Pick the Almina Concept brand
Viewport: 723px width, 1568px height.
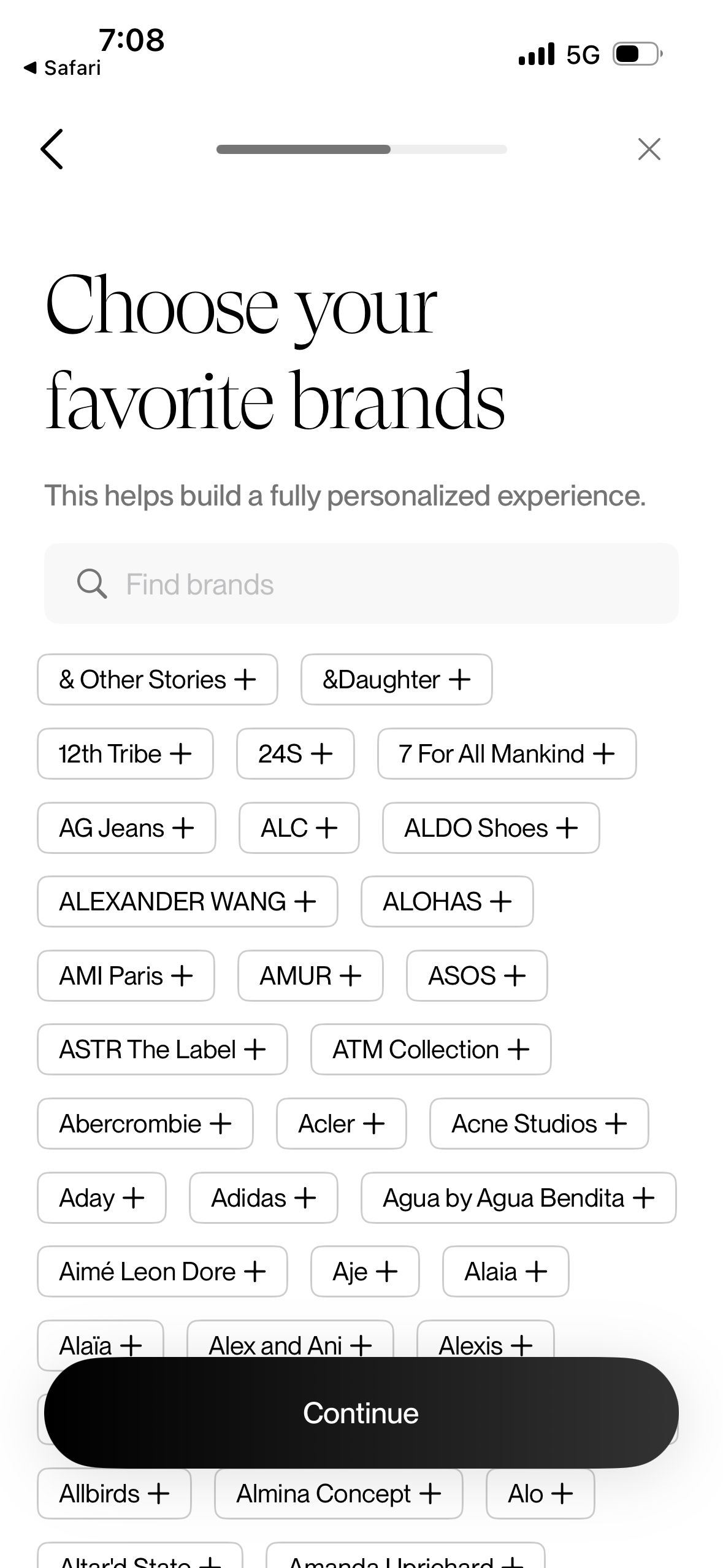point(339,1493)
